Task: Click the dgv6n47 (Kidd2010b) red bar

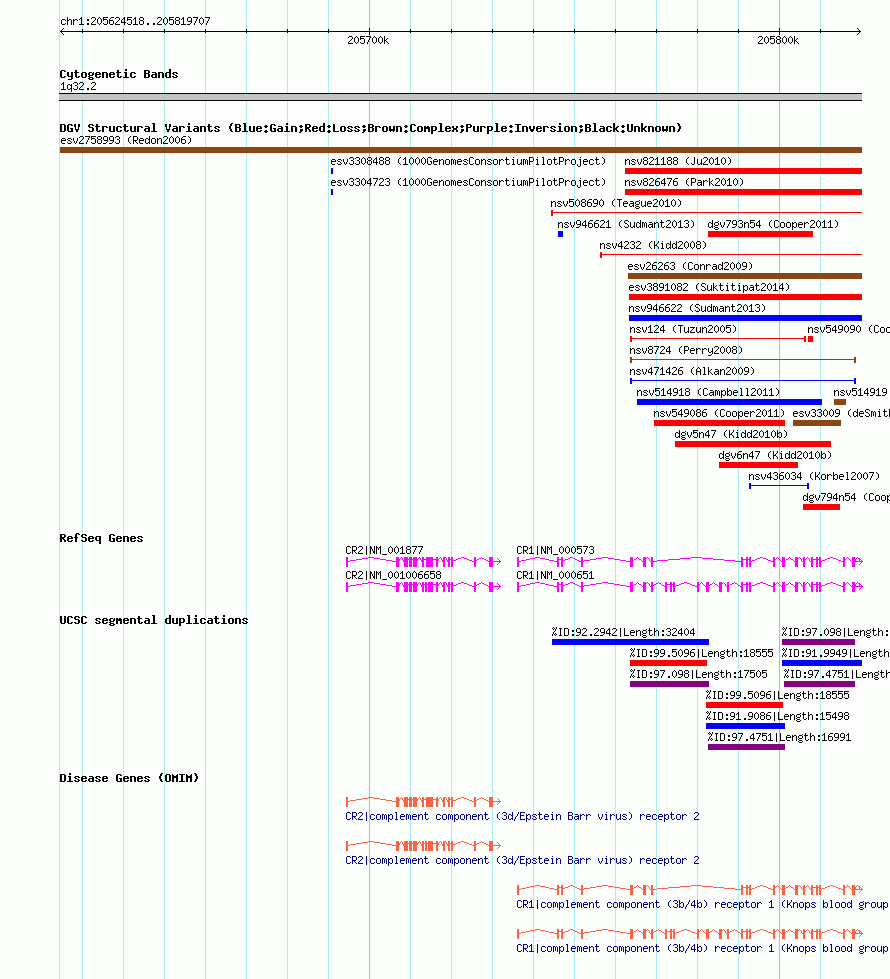Action: [x=758, y=465]
